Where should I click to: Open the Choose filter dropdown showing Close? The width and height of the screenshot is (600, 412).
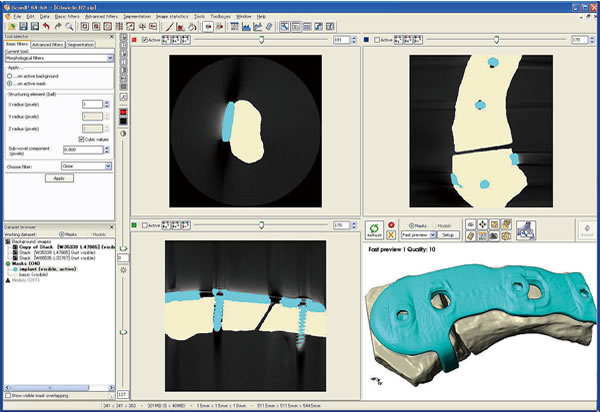point(86,166)
